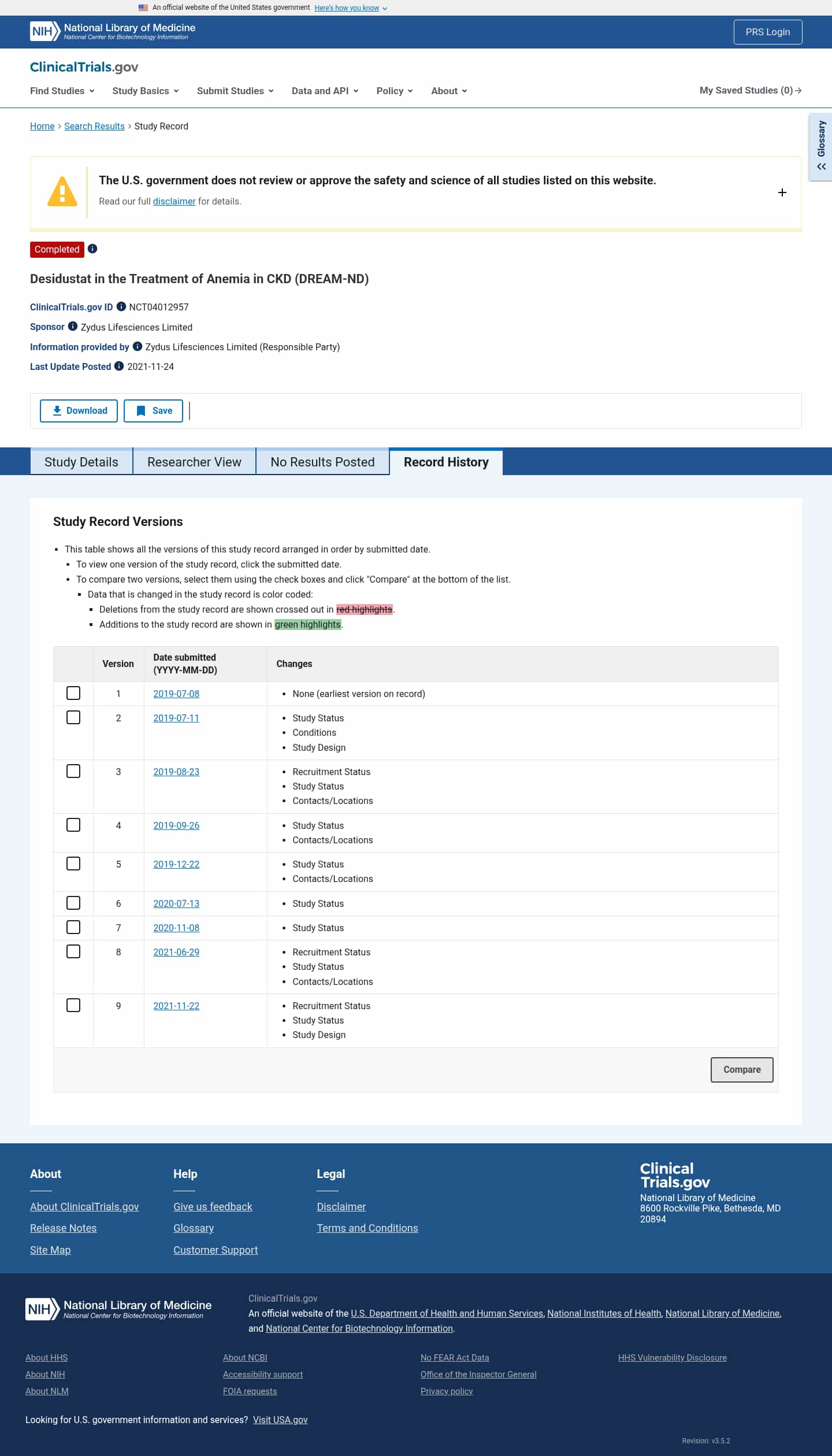
Task: Click info icon next to Last Update Posted
Action: (119, 366)
